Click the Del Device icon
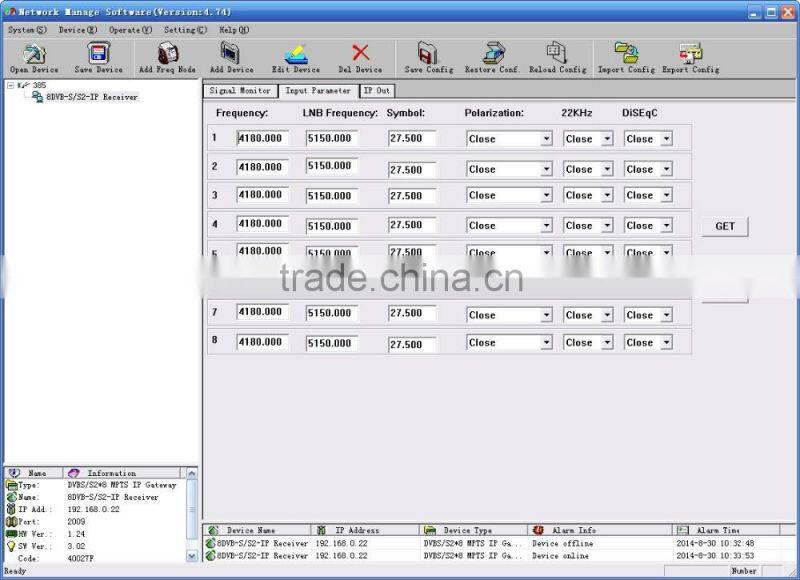The width and height of the screenshot is (800, 580). coord(360,57)
